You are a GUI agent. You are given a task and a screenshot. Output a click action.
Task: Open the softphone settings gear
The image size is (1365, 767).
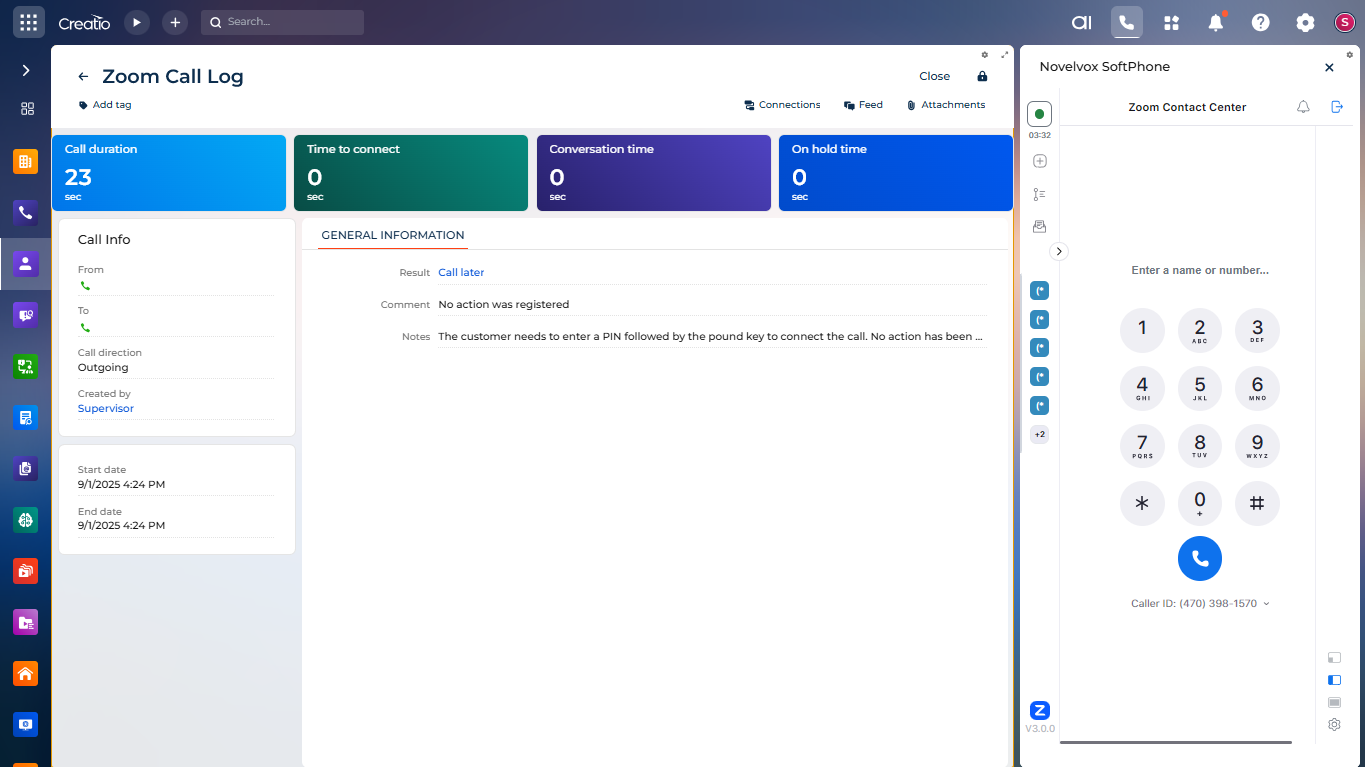click(1334, 724)
